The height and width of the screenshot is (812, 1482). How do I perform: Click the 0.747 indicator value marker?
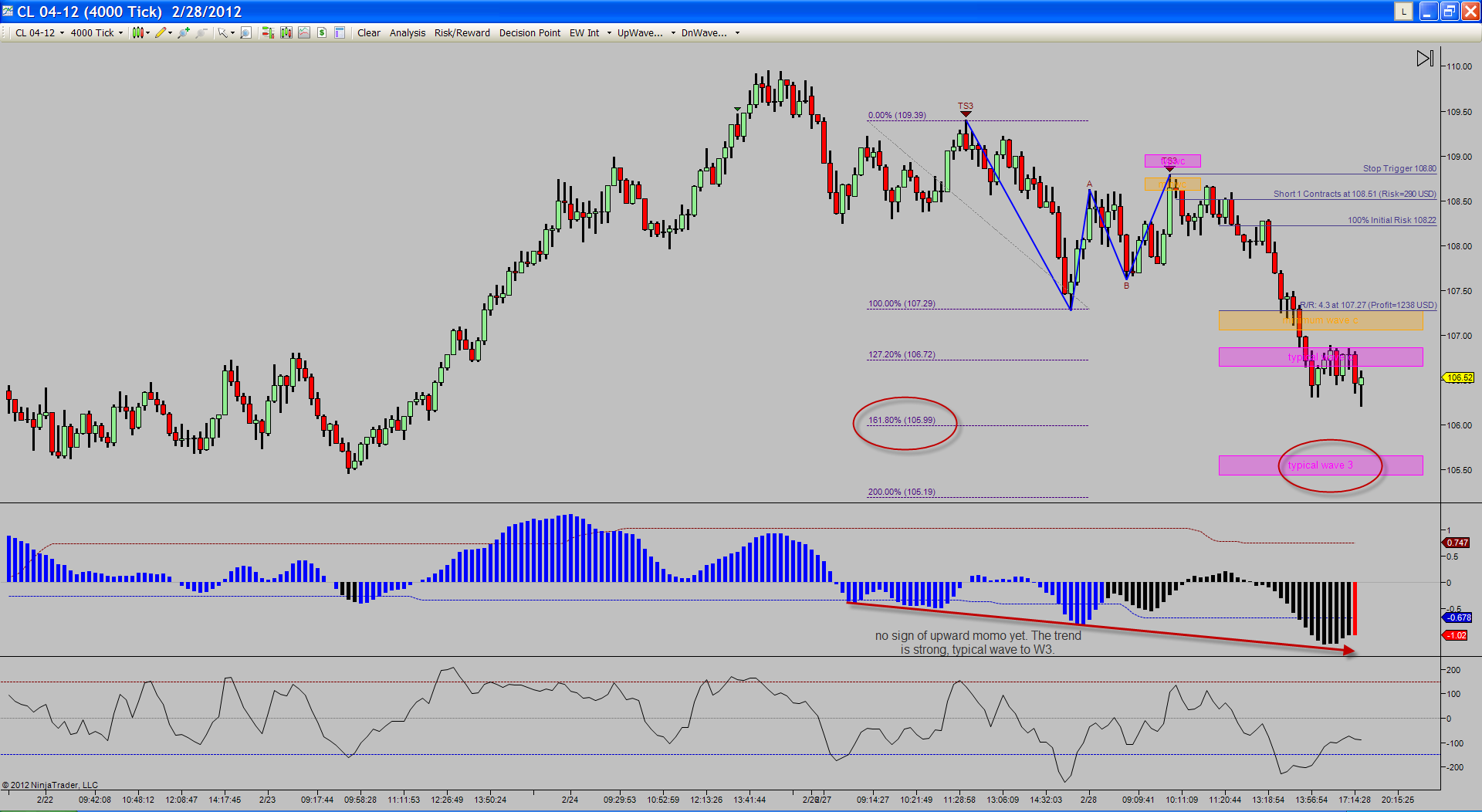1457,543
